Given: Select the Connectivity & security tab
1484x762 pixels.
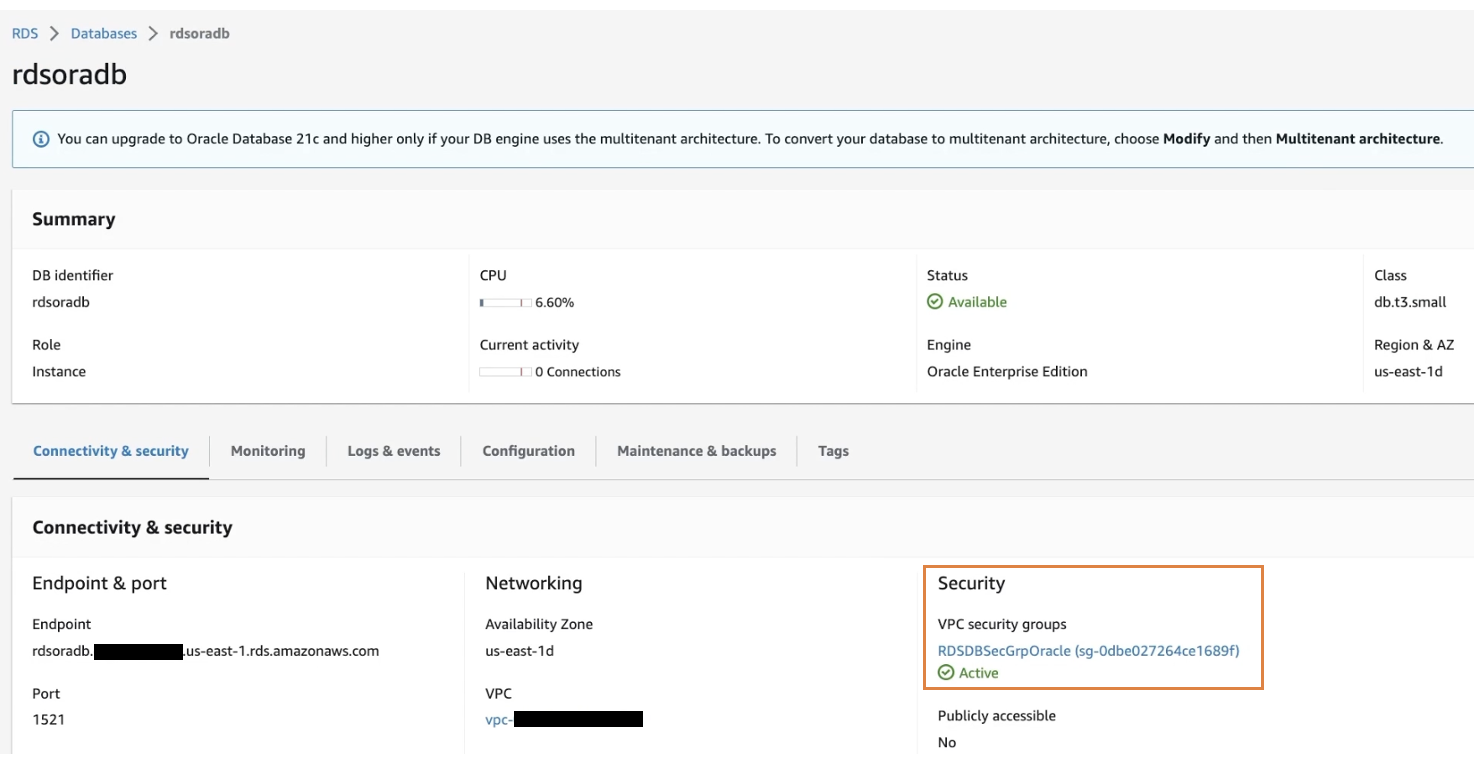Looking at the screenshot, I should point(111,451).
